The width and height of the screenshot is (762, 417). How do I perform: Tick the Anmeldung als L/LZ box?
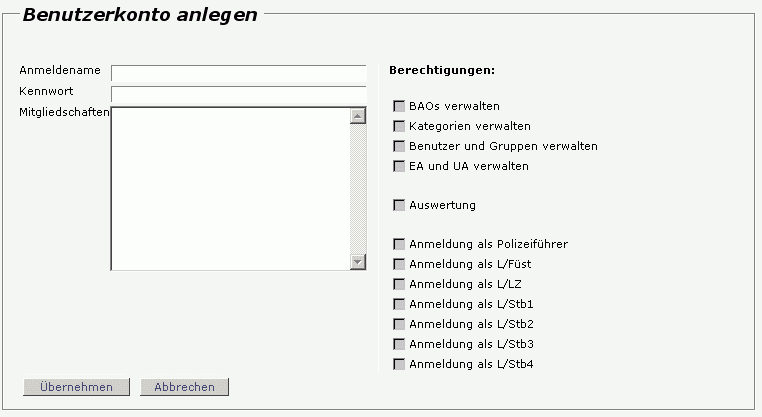point(399,284)
